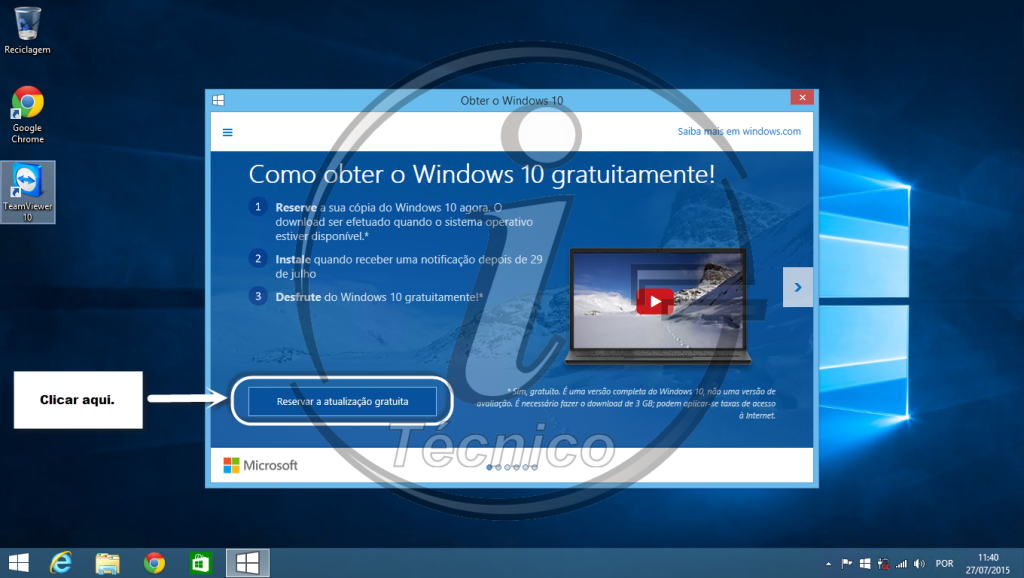1024x578 pixels.
Task: Open the volume control in the system tray
Action: (x=918, y=562)
